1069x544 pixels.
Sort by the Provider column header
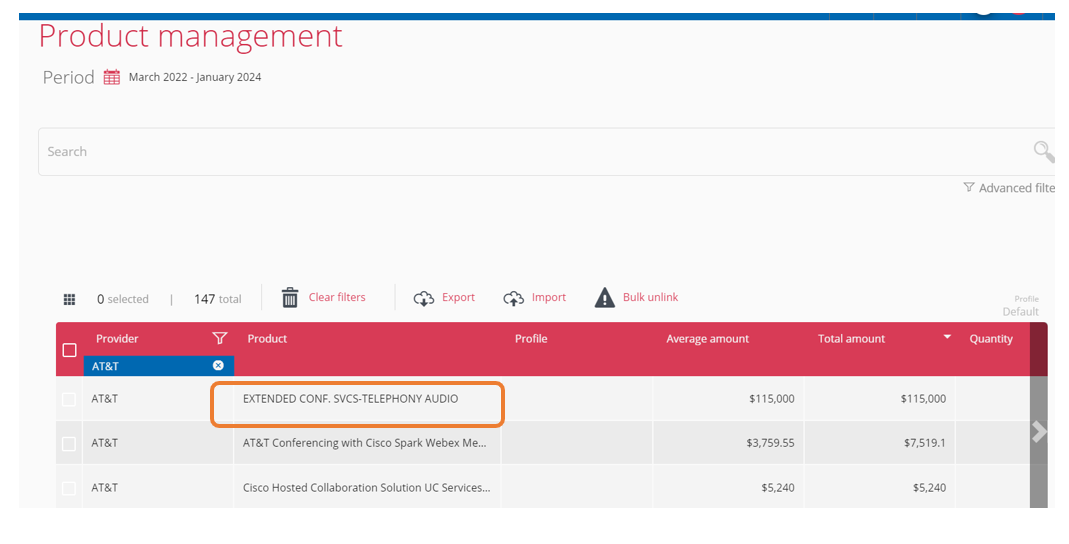117,339
